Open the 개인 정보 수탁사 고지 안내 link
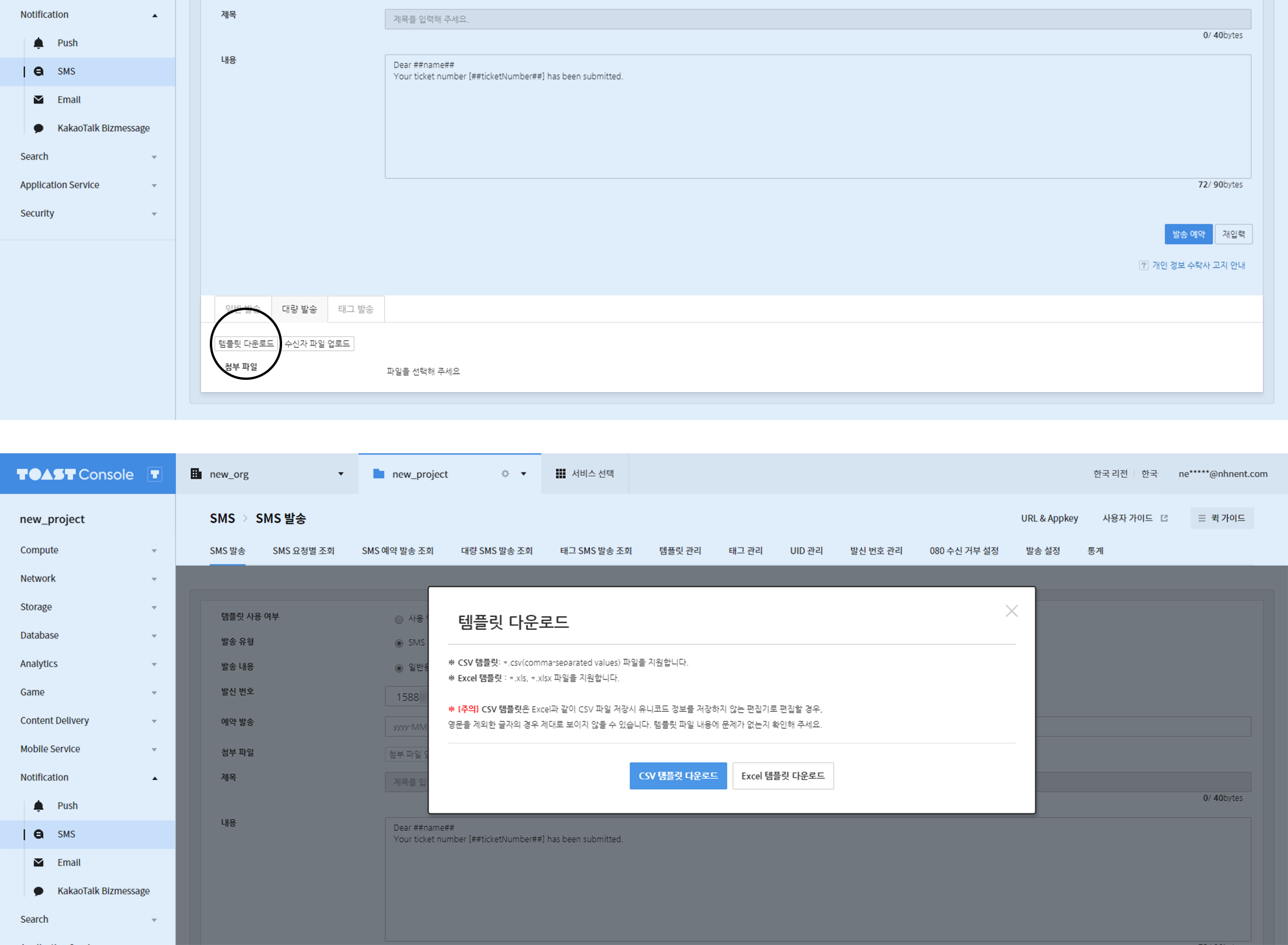Image resolution: width=1288 pixels, height=945 pixels. click(x=1198, y=265)
